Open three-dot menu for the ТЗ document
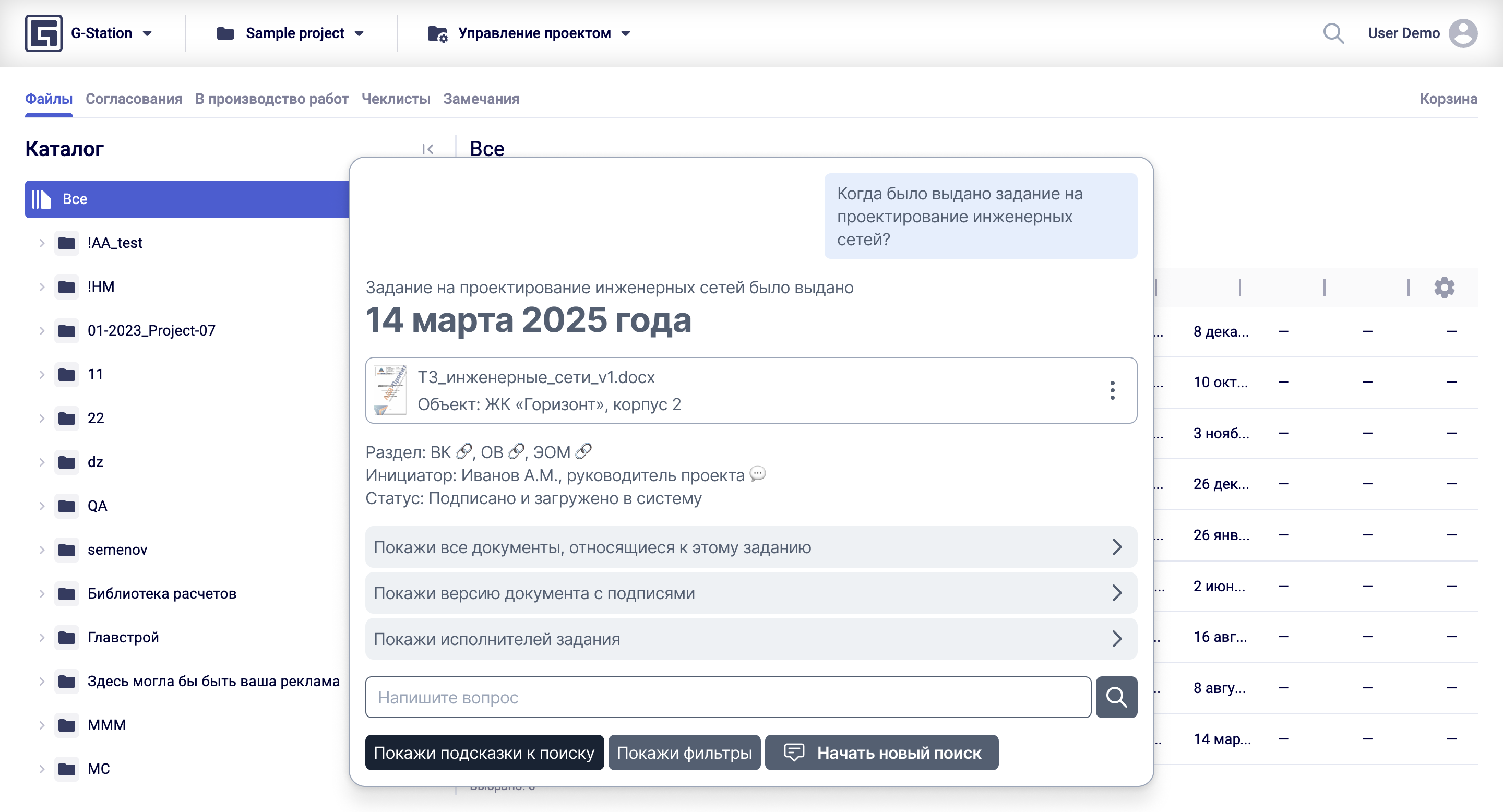The width and height of the screenshot is (1503, 812). 1112,390
